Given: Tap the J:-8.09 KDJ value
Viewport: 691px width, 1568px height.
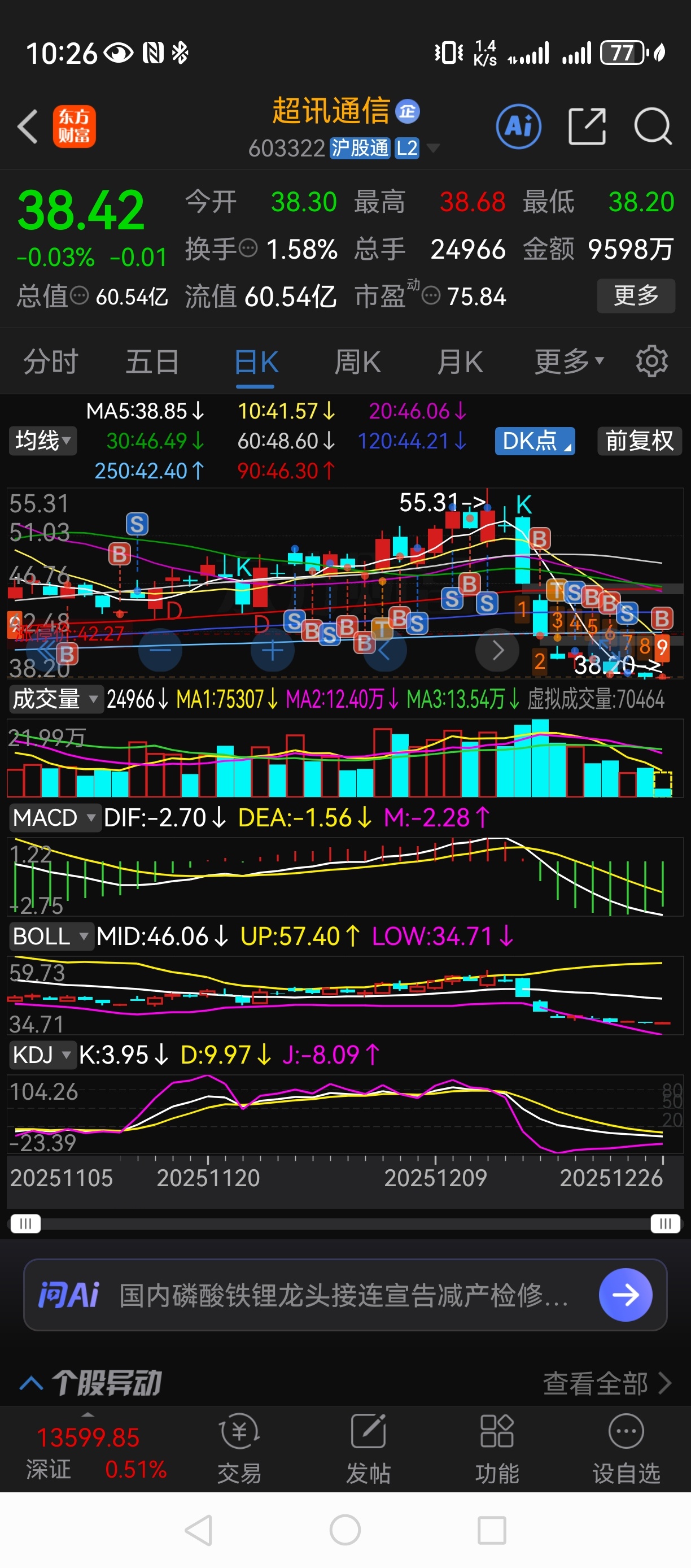Looking at the screenshot, I should tap(331, 1055).
